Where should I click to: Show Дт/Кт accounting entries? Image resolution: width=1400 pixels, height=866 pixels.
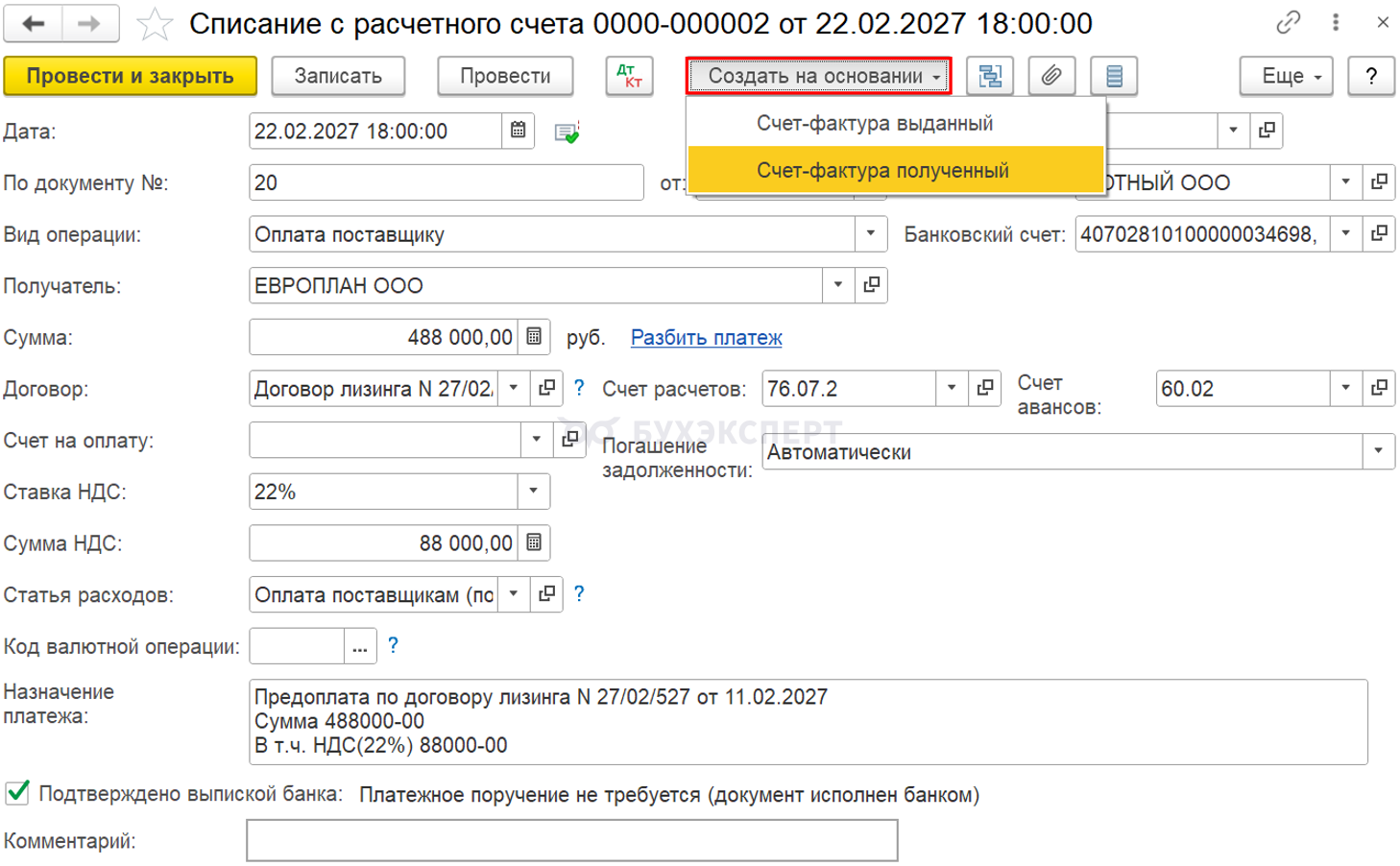pyautogui.click(x=630, y=76)
